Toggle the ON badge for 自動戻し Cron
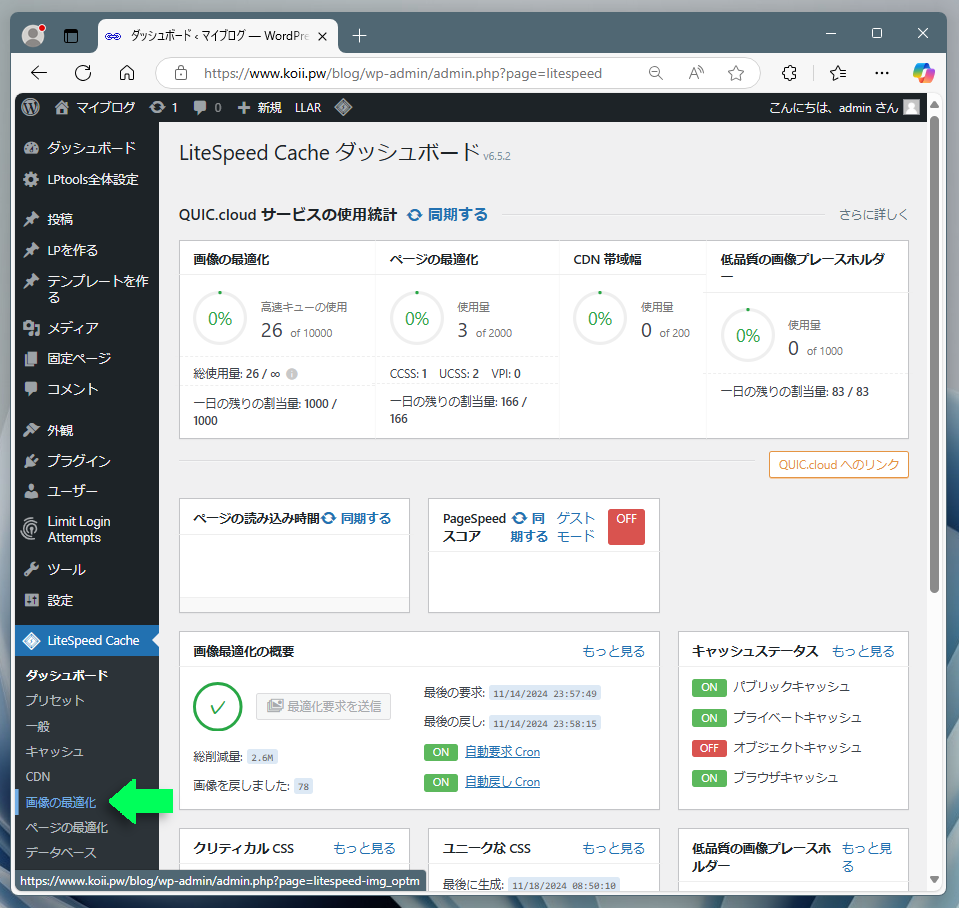The height and width of the screenshot is (908, 959). click(441, 782)
